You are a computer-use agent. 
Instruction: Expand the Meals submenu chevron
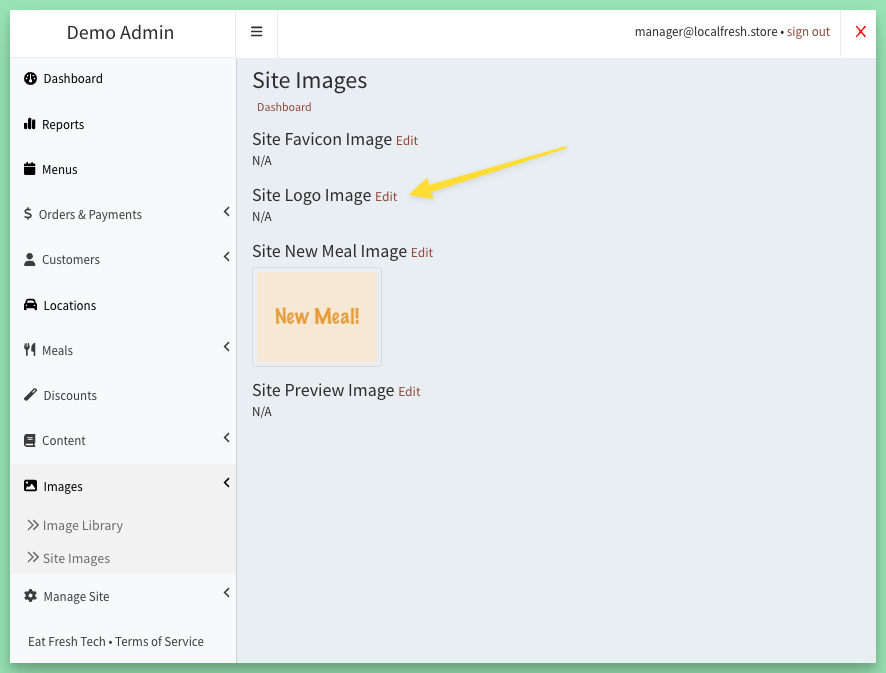click(x=227, y=346)
